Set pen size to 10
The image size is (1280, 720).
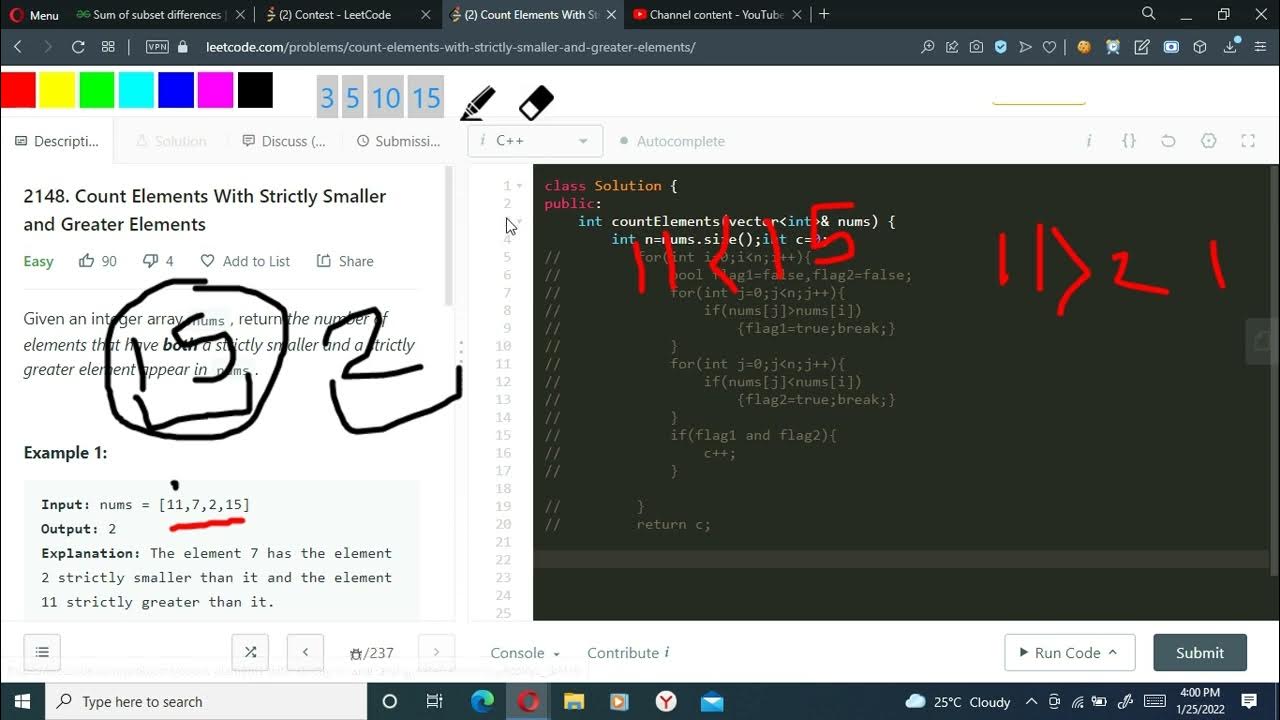386,98
